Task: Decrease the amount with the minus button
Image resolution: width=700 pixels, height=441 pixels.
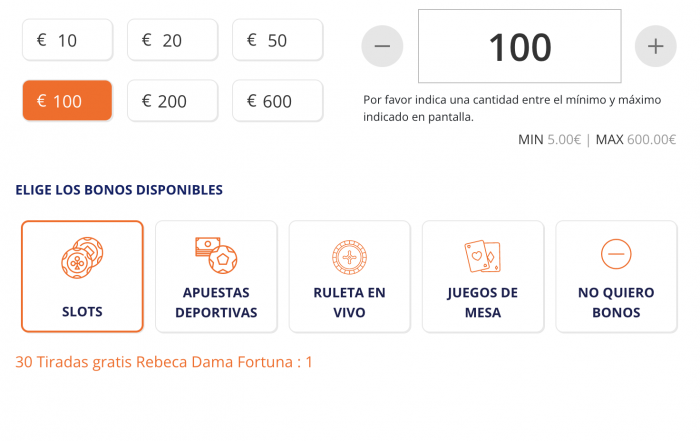Action: click(382, 46)
